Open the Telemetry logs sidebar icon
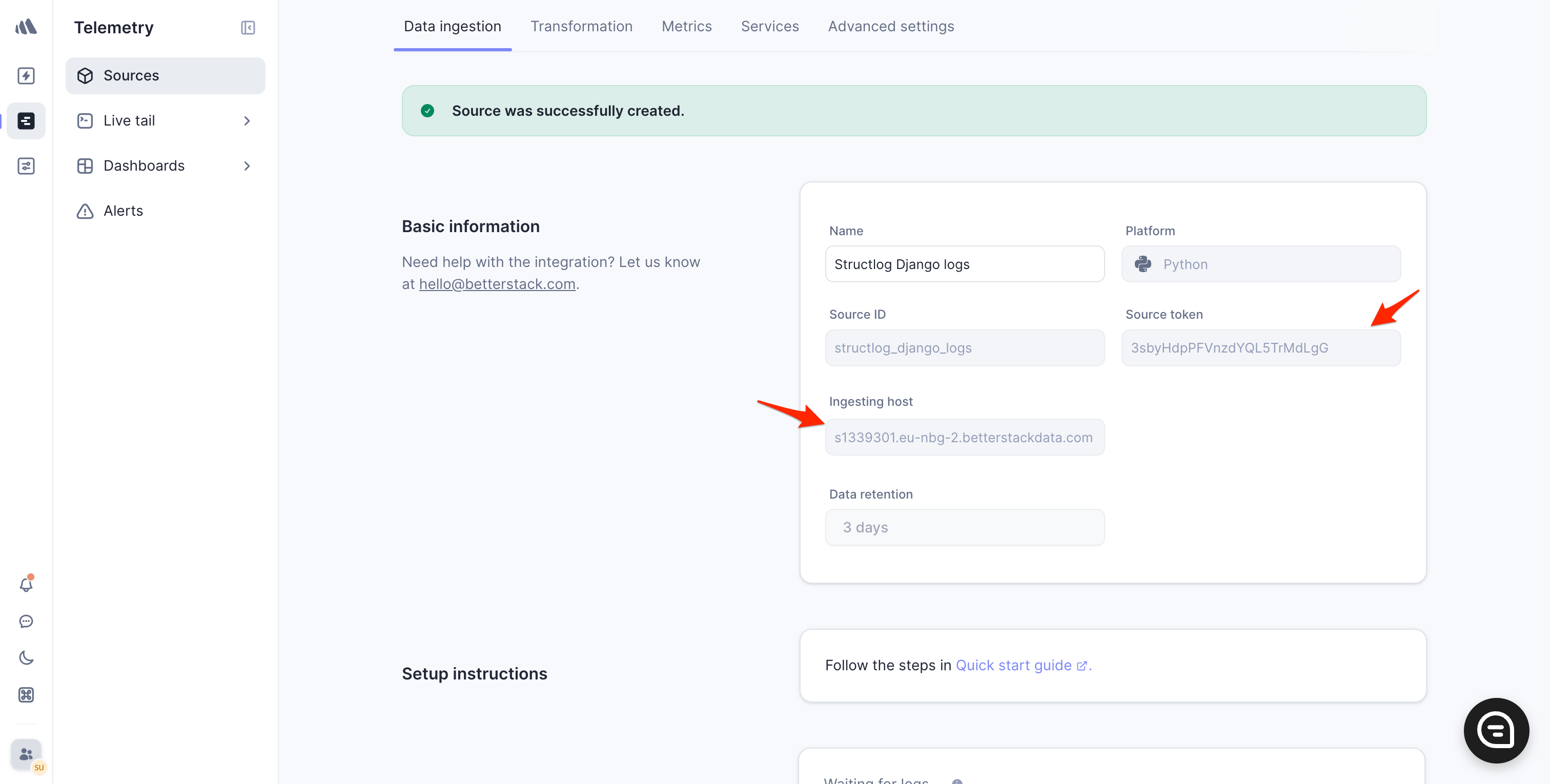Screen dimensions: 1550x784 point(26,121)
